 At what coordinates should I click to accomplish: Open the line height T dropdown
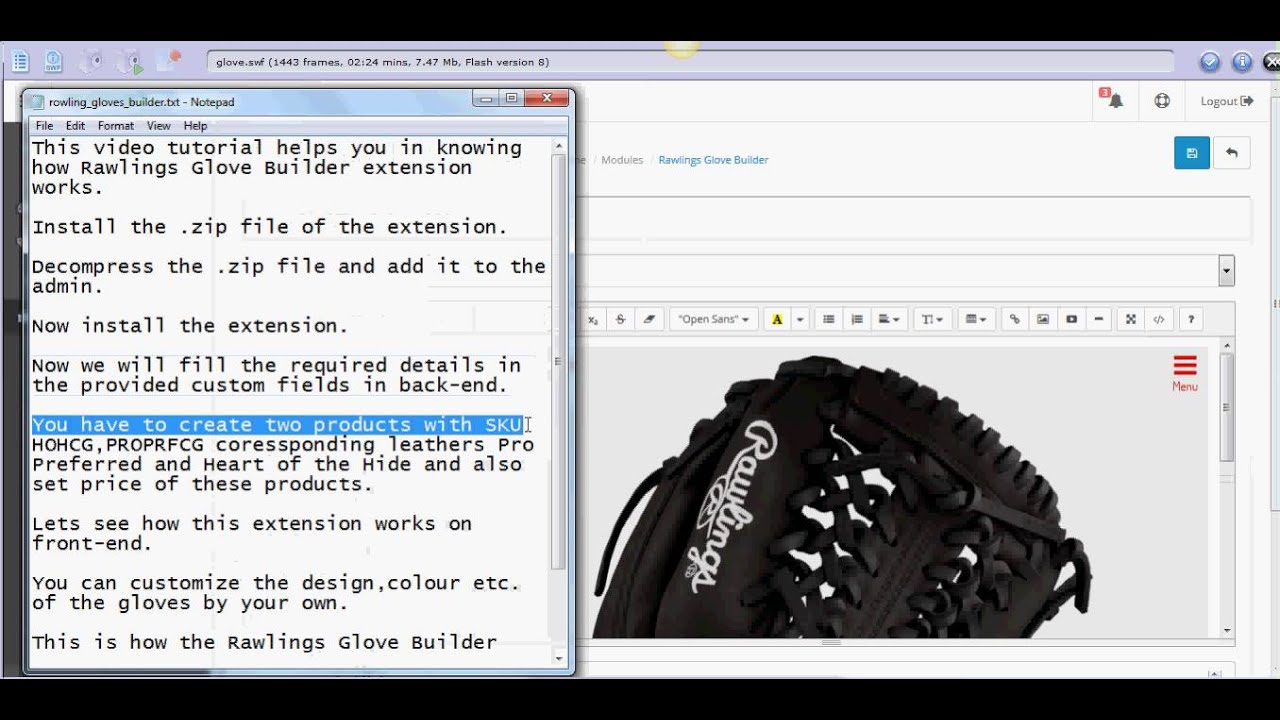pos(932,319)
